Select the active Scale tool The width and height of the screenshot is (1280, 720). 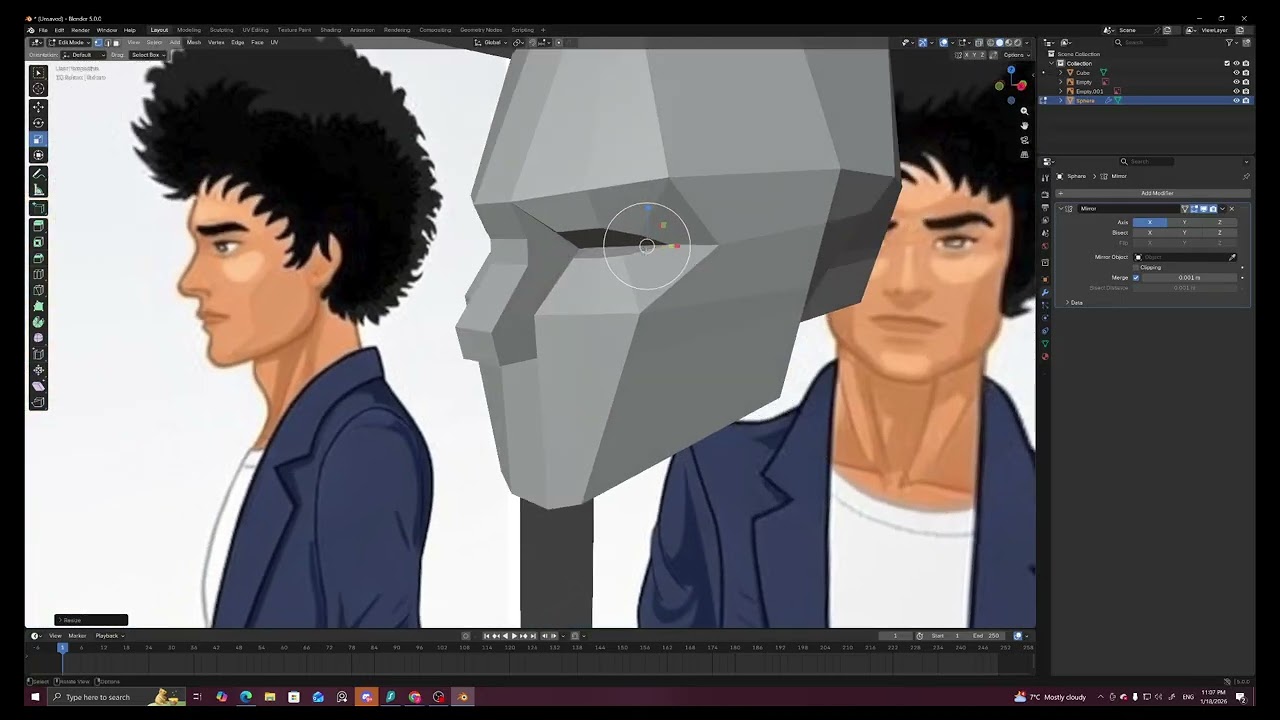pos(38,139)
